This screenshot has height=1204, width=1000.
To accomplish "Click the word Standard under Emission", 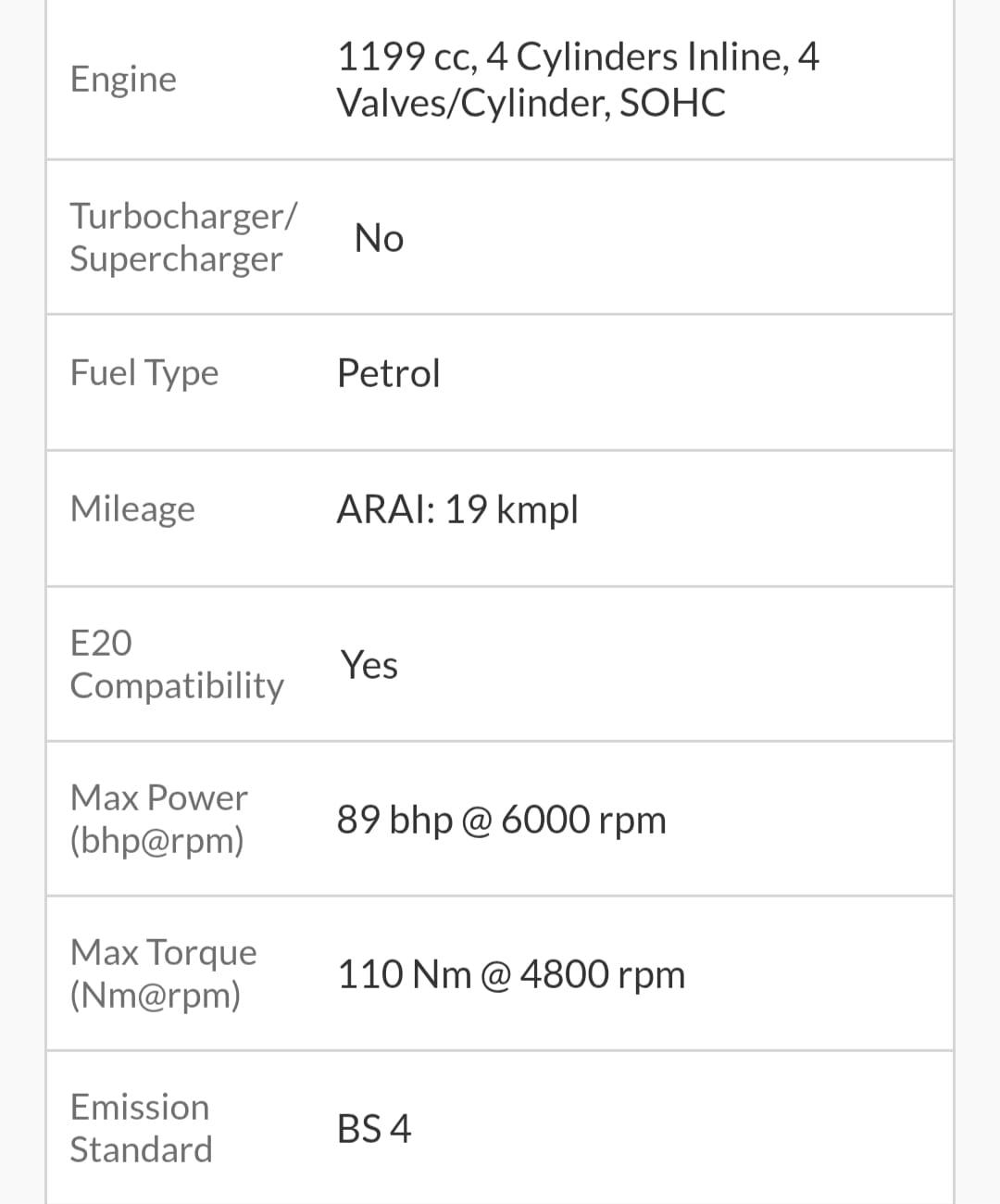I will [141, 1149].
